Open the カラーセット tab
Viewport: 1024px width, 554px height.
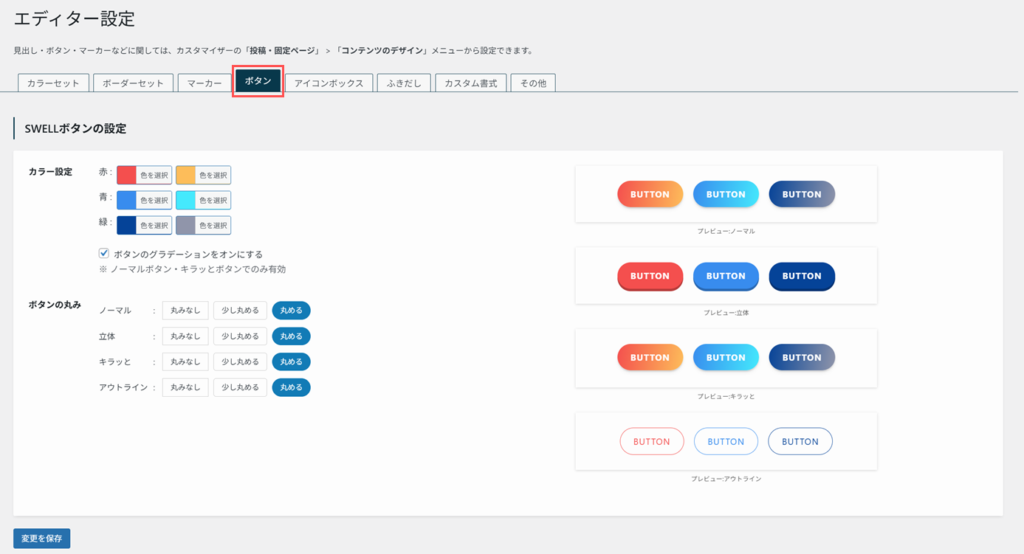(x=54, y=83)
